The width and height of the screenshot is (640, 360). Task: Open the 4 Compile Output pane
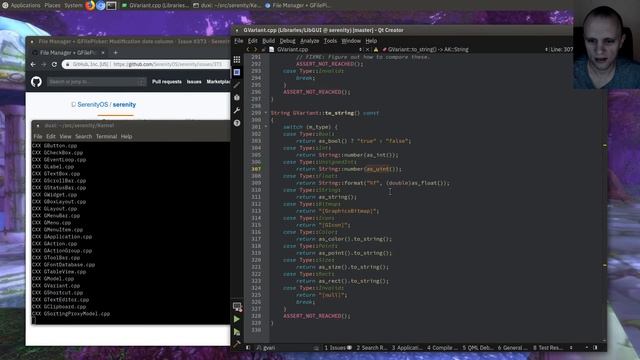442,348
